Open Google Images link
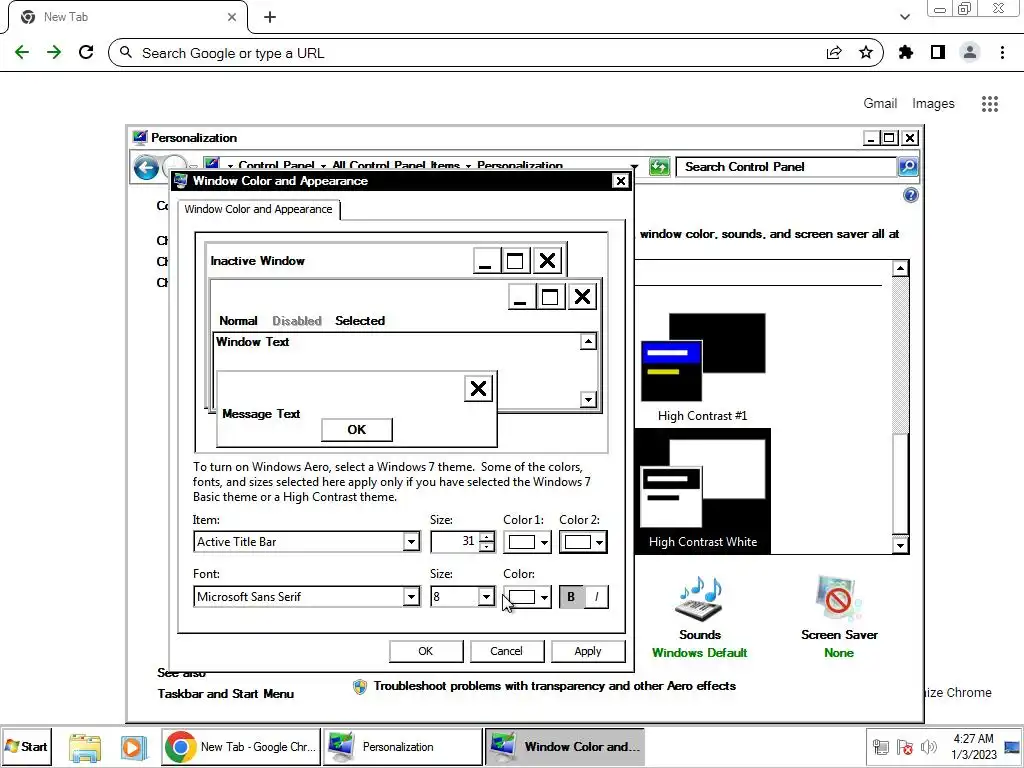The height and width of the screenshot is (768, 1024). pyautogui.click(x=933, y=103)
